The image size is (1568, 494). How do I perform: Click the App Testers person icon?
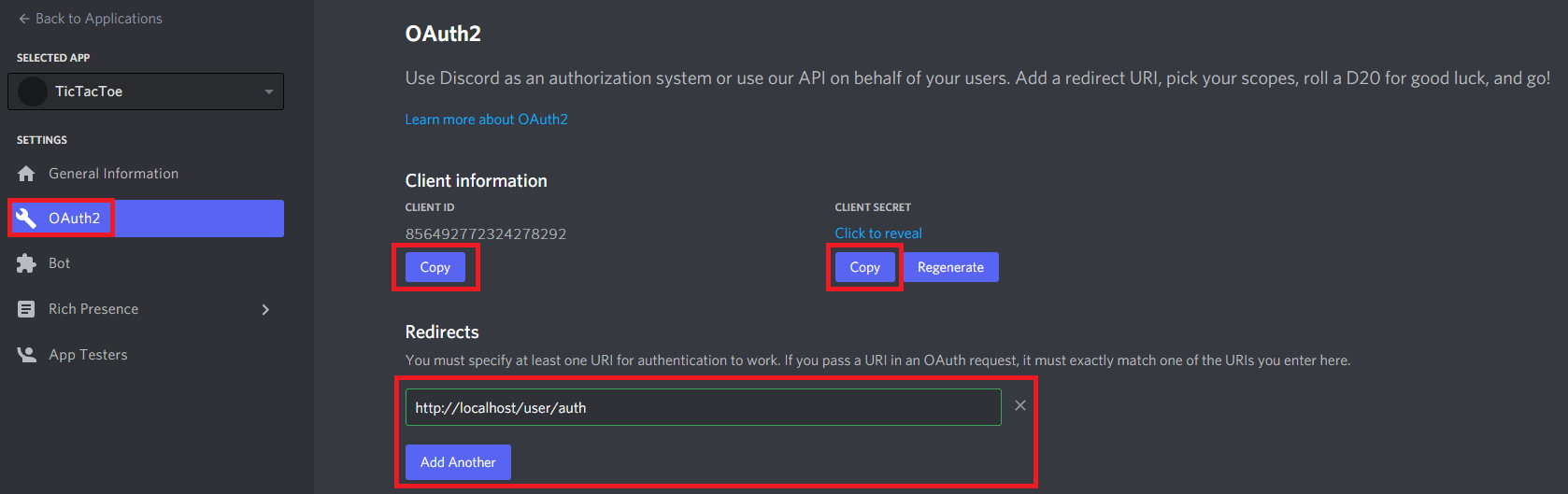tap(26, 355)
